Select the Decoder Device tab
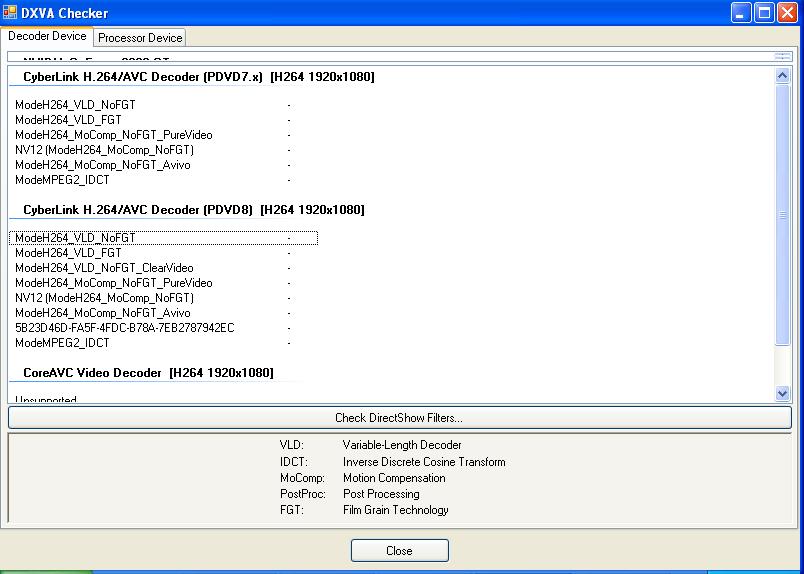Viewport: 804px width, 574px height. tap(47, 36)
